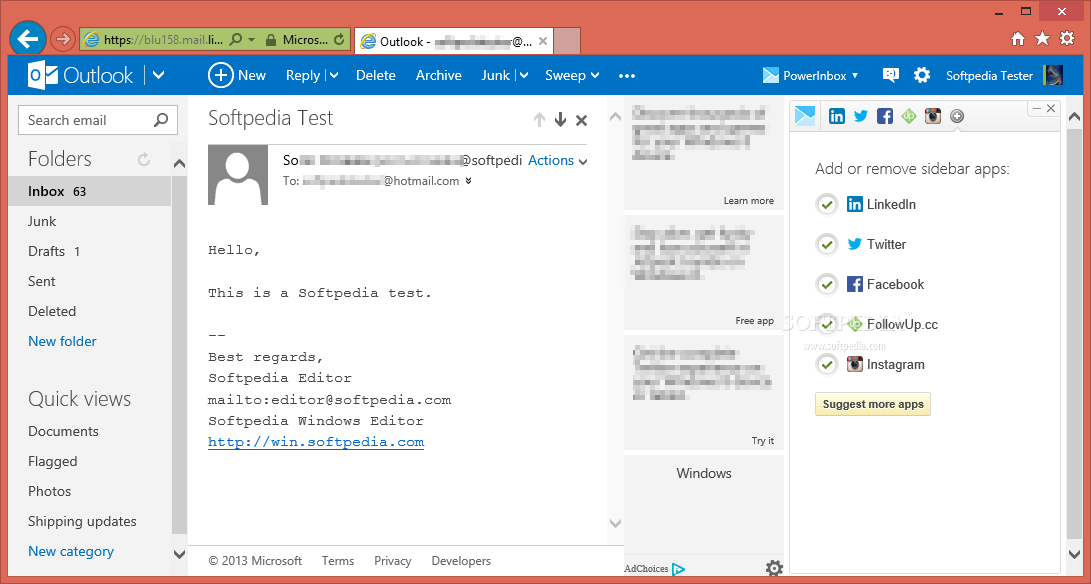Click the Privacy footer link

coord(392,561)
